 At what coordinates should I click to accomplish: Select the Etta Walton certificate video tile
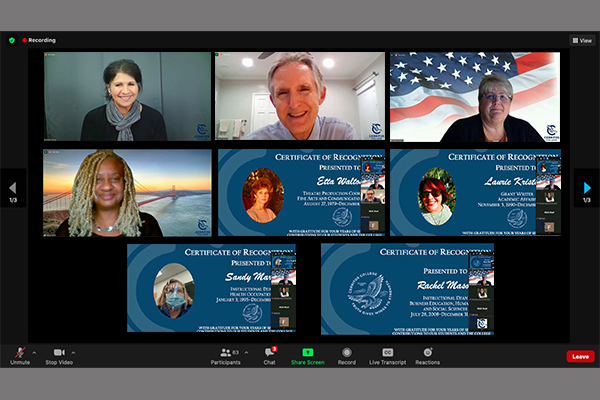click(300, 193)
